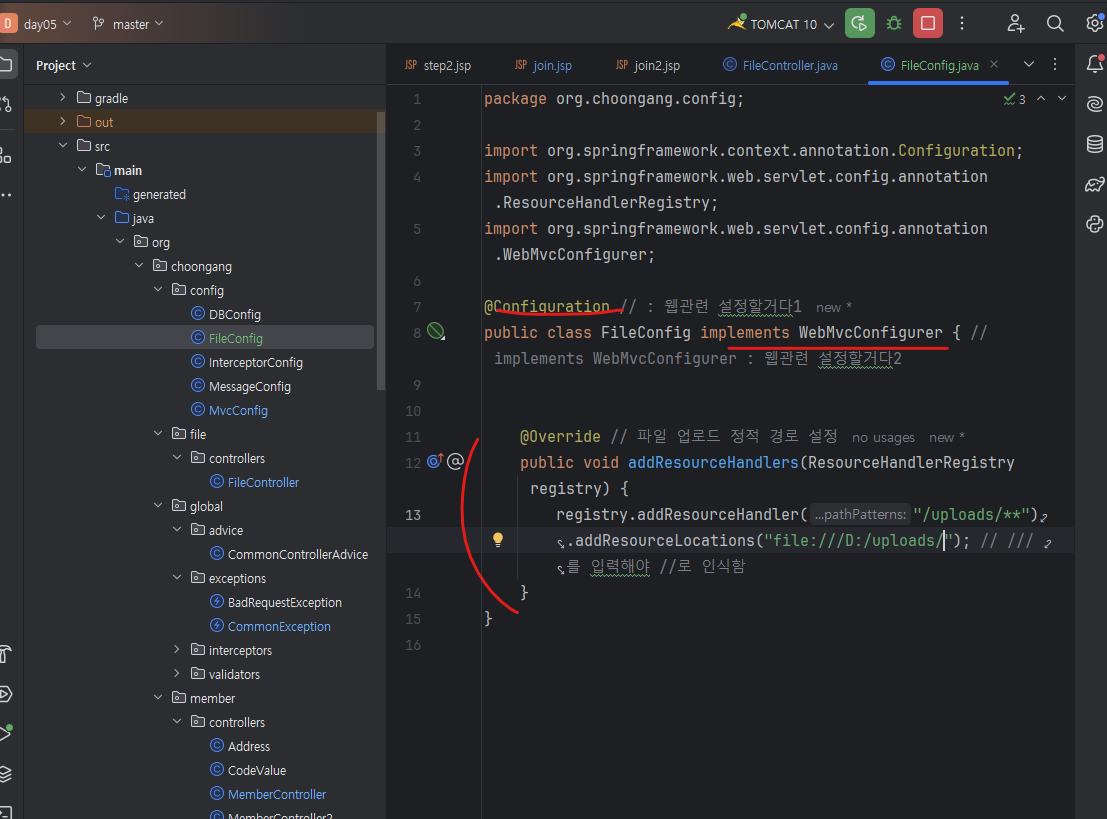Switch to join2.jsp tab
Screen dimensions: 1107x819
tap(647, 65)
